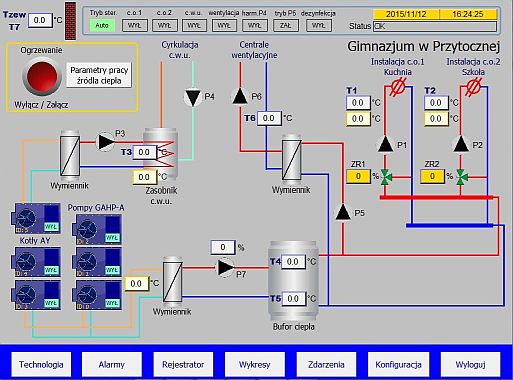513x380 pixels.
Task: Click the Wyloguj button
Action: (470, 364)
